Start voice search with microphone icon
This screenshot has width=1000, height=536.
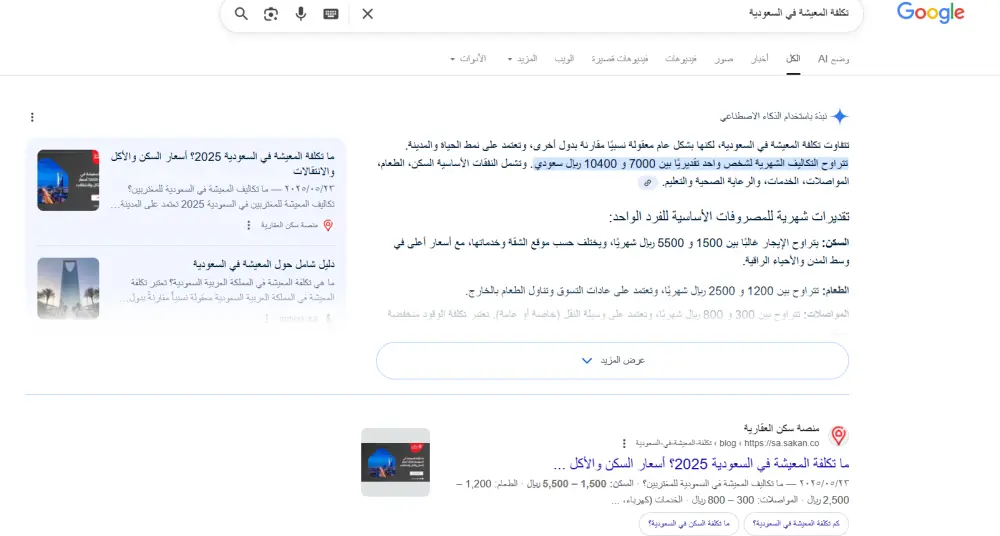(301, 13)
